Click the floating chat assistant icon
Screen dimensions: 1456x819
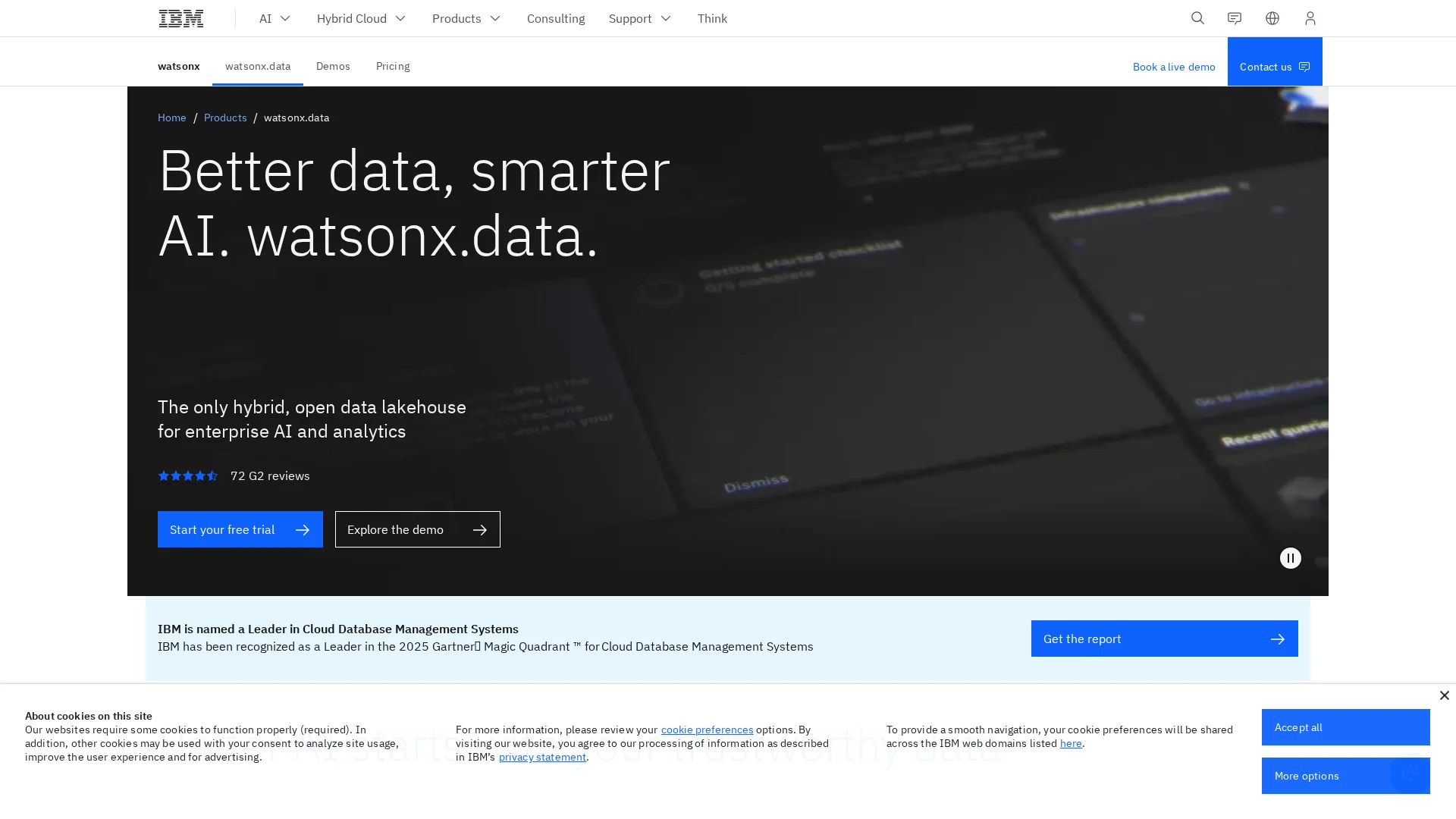coord(1409,773)
